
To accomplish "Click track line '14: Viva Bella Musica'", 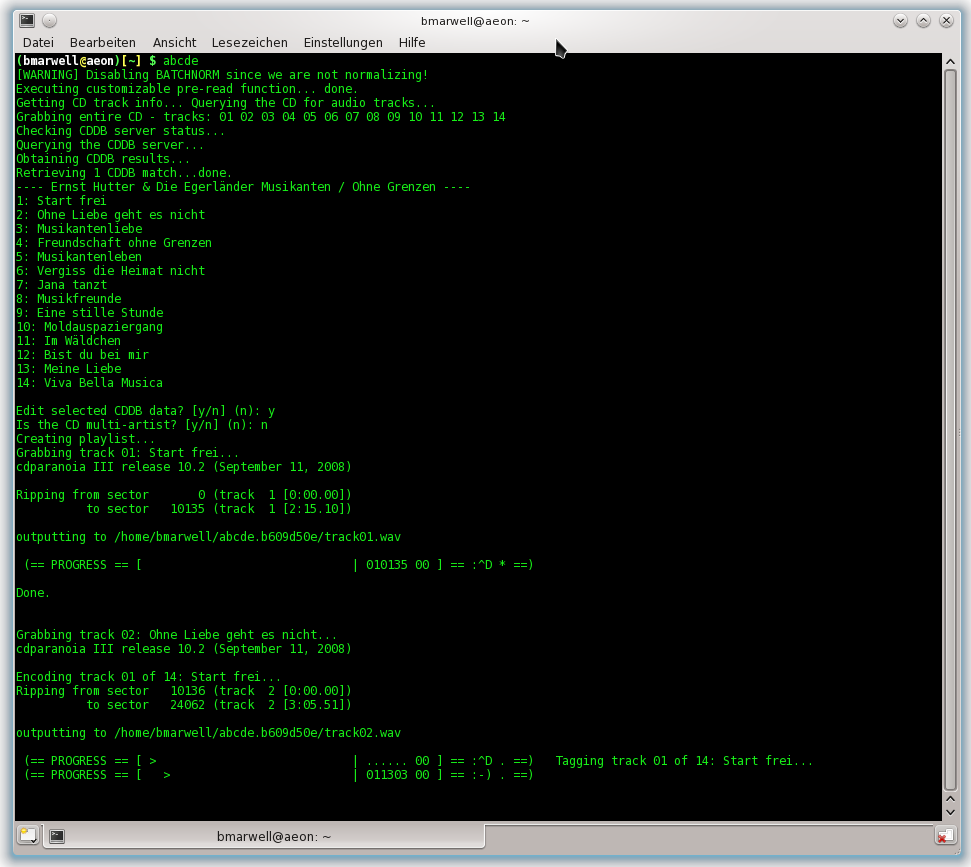I will click(x=90, y=383).
